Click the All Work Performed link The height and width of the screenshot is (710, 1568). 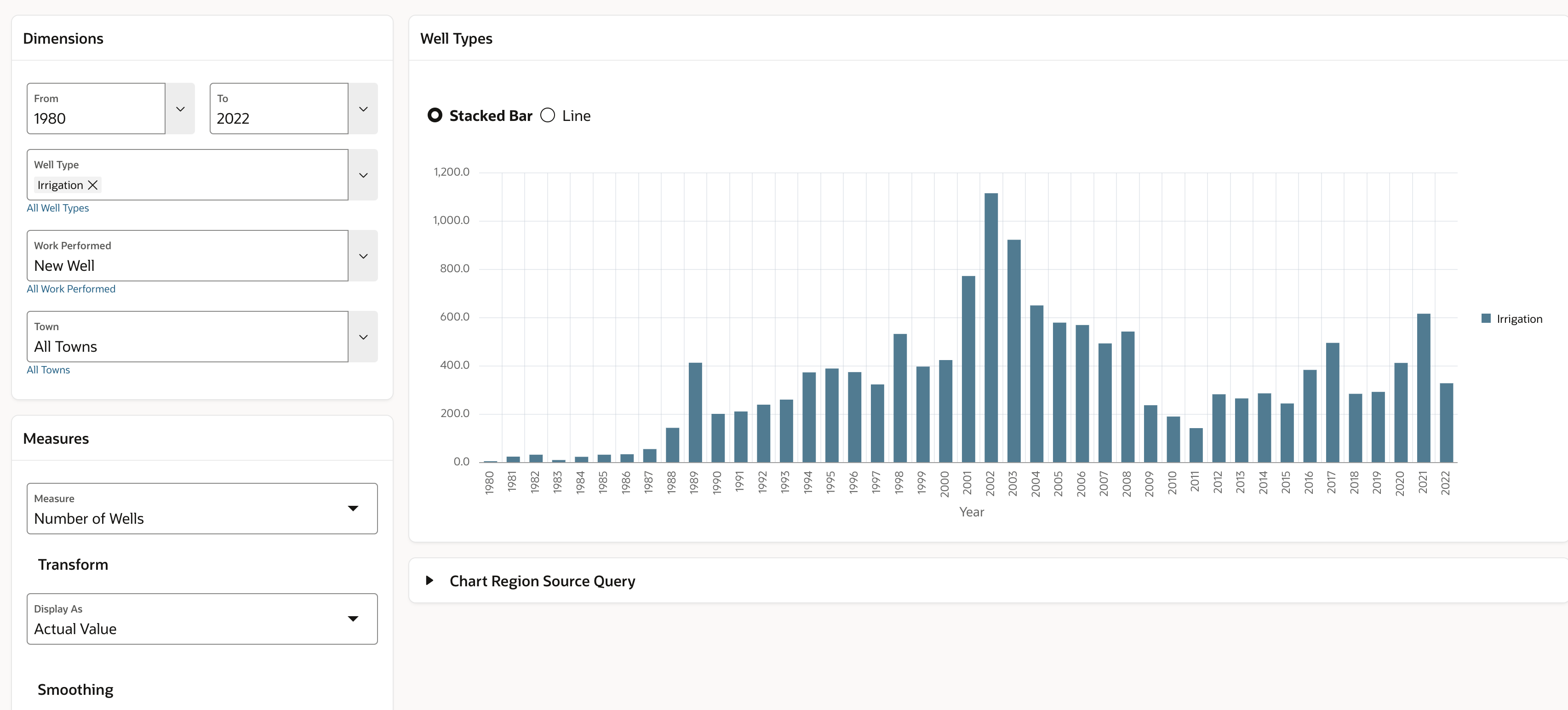[71, 289]
